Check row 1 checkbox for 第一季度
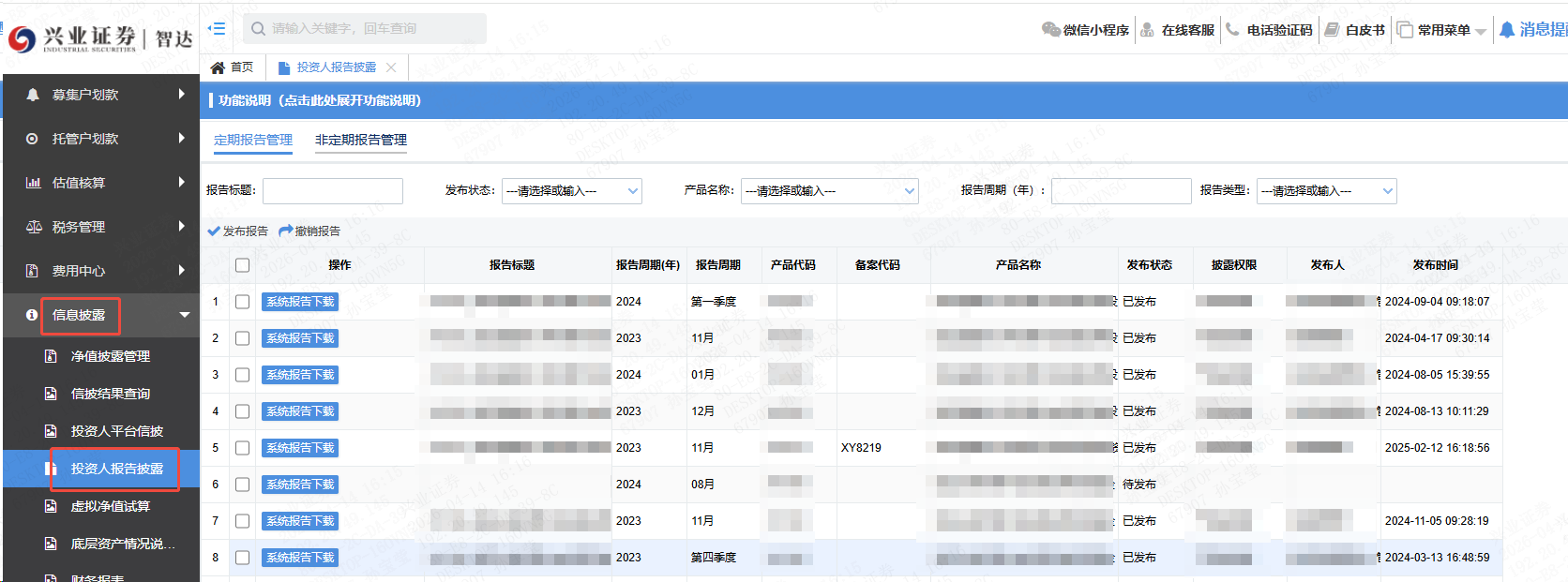This screenshot has width=1568, height=582. click(x=242, y=302)
